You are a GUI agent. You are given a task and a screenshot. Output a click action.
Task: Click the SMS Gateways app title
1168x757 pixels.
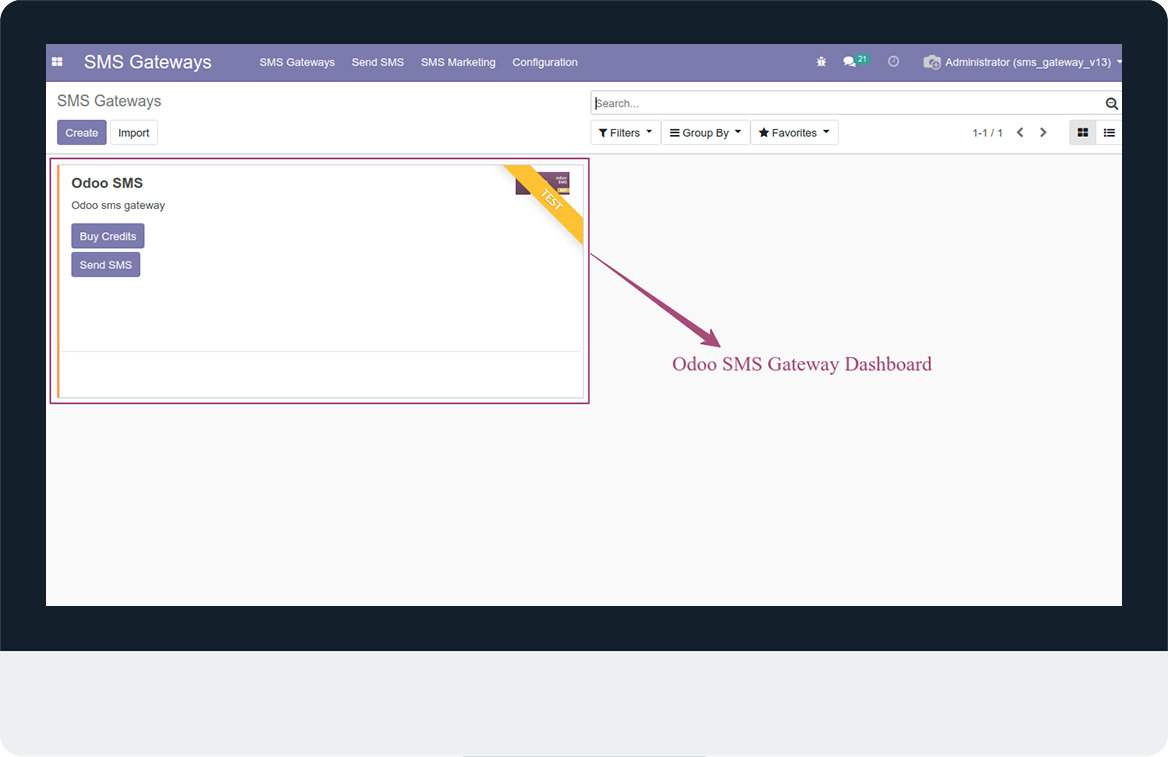(x=147, y=62)
